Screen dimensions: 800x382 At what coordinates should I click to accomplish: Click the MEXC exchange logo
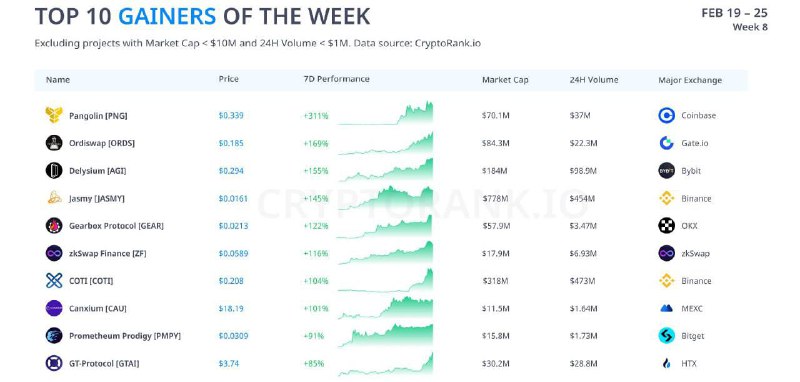[666, 308]
